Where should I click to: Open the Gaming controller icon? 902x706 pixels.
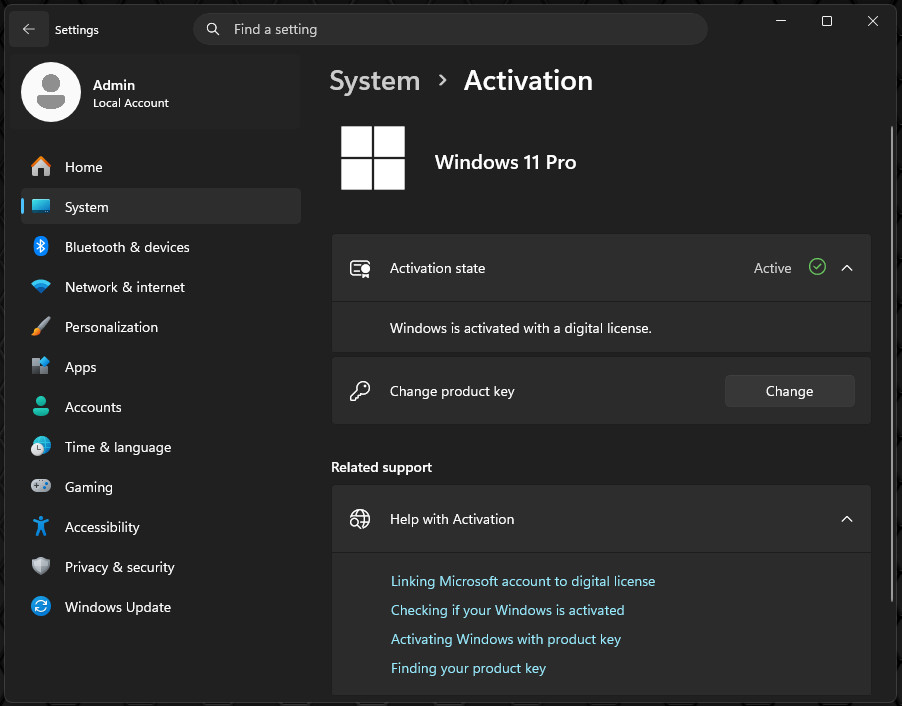pyautogui.click(x=41, y=486)
